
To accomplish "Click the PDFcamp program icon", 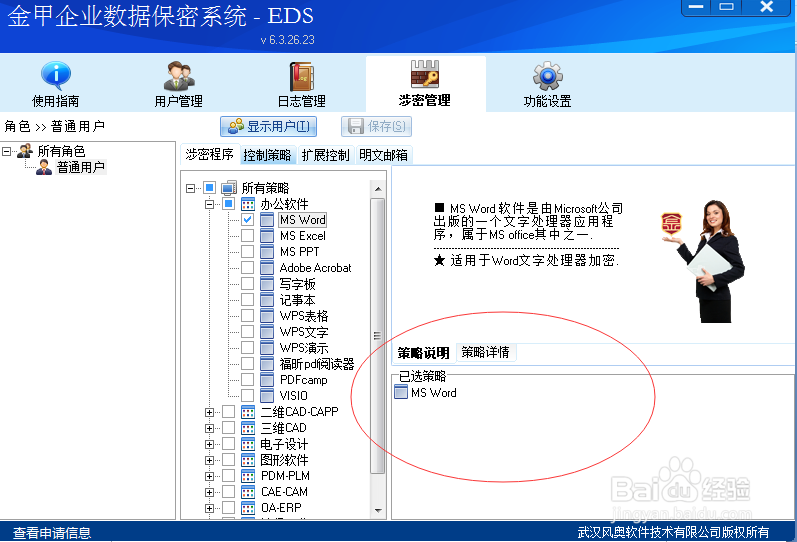I will (x=267, y=380).
